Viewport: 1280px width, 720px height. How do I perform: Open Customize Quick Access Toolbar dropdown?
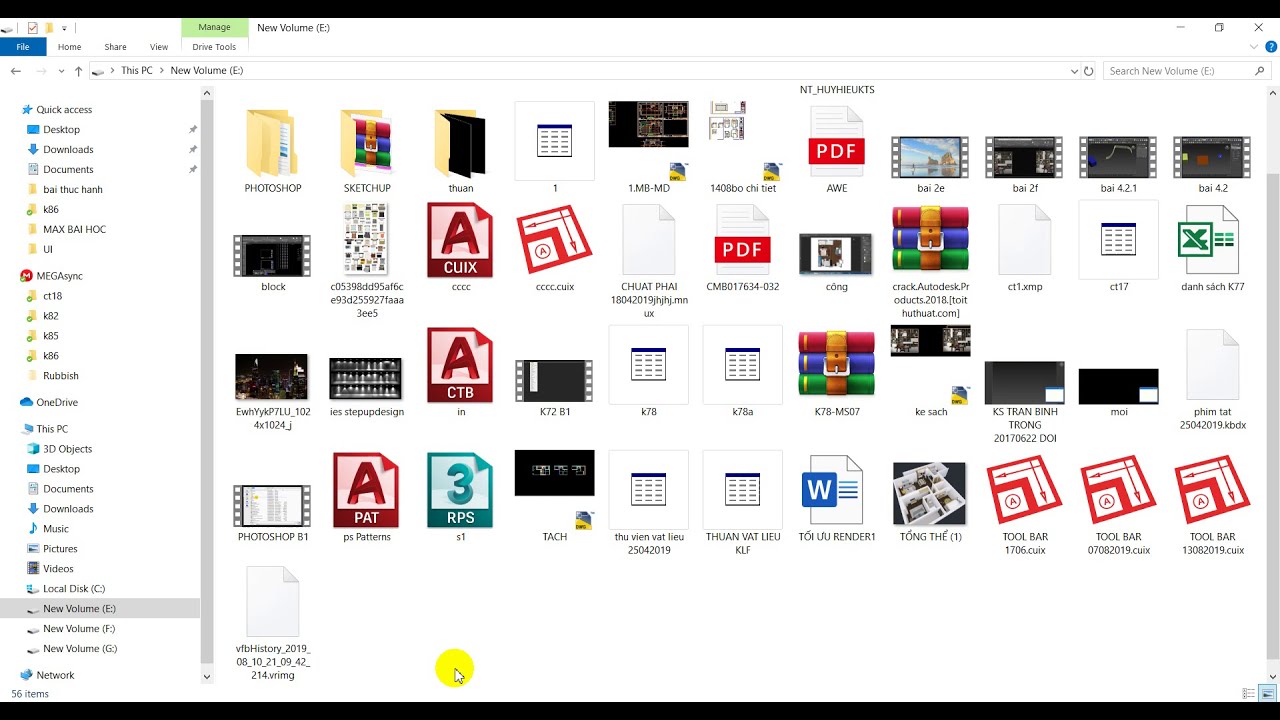tap(64, 28)
